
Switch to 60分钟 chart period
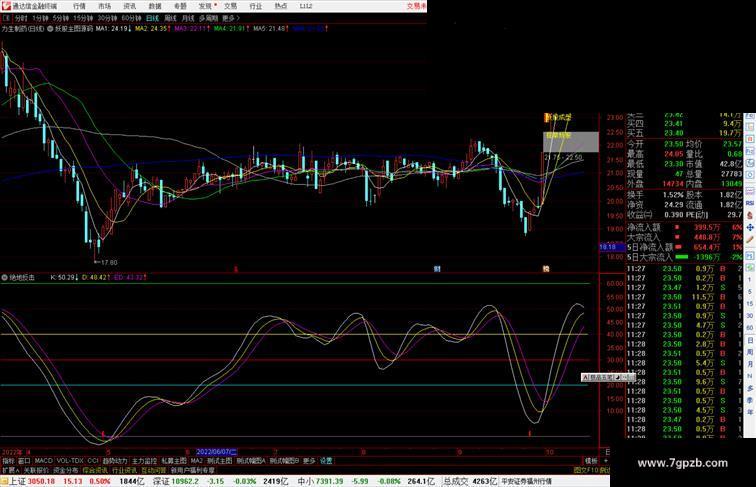pyautogui.click(x=131, y=18)
